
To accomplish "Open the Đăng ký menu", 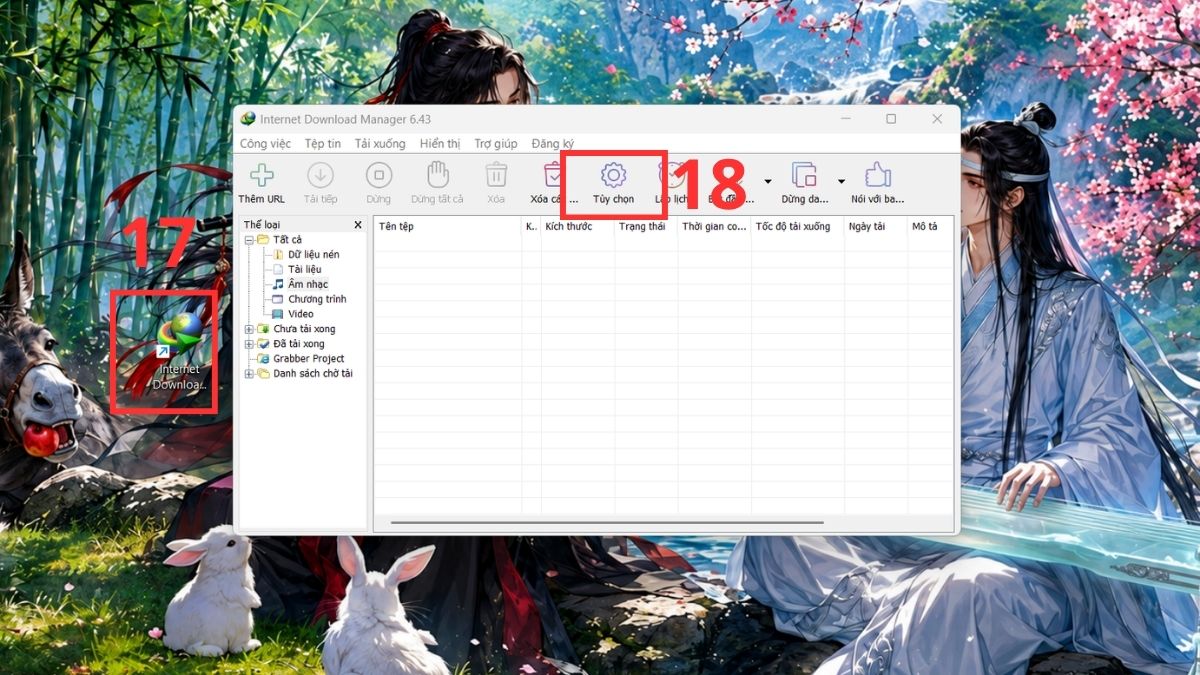I will [553, 144].
